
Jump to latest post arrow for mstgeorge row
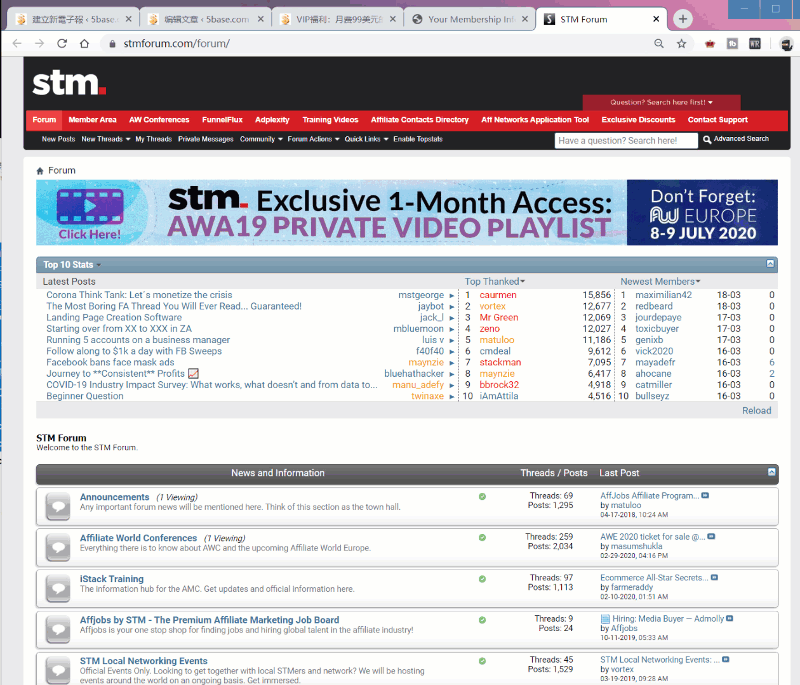pyautogui.click(x=452, y=295)
